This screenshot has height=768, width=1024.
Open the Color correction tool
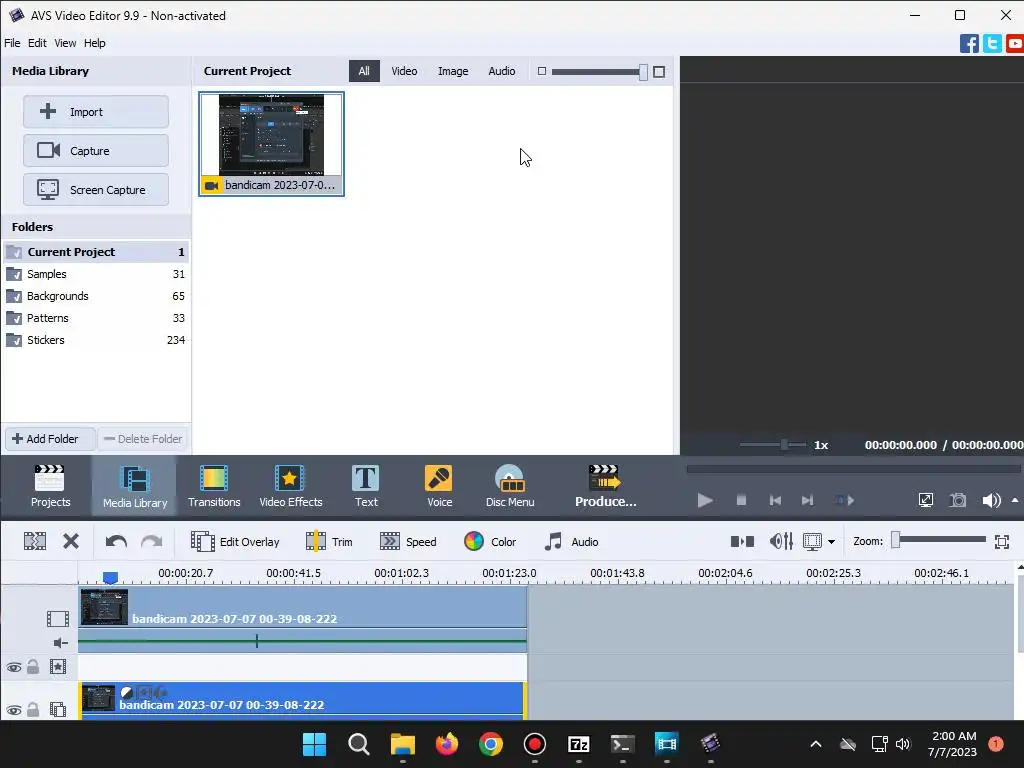pyautogui.click(x=490, y=541)
